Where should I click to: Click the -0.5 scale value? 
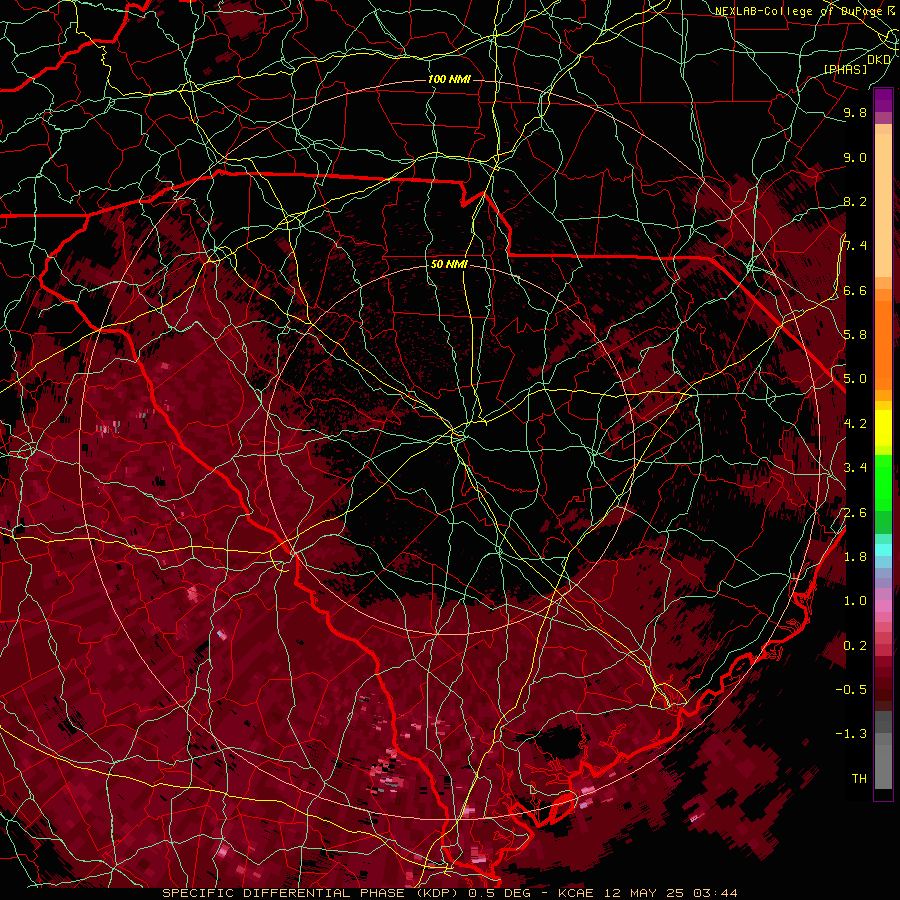(851, 689)
